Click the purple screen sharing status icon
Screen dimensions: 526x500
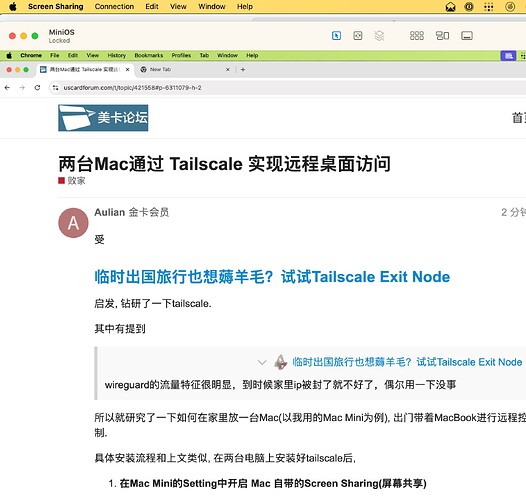(x=508, y=56)
